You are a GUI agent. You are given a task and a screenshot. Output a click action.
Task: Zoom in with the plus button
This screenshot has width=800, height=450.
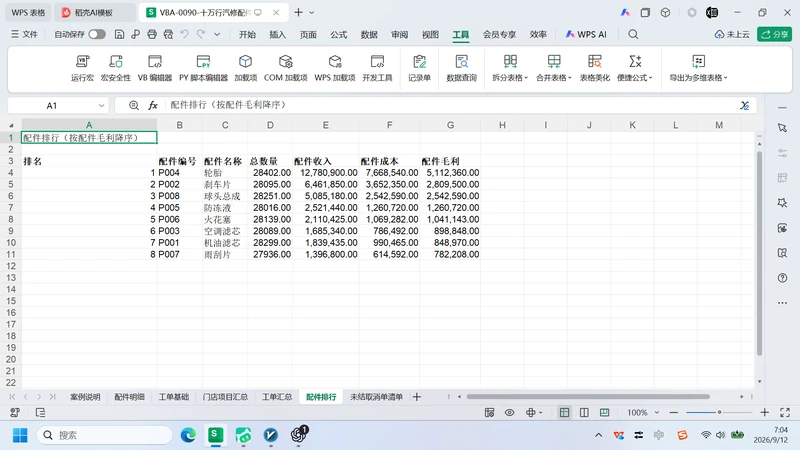coord(764,412)
